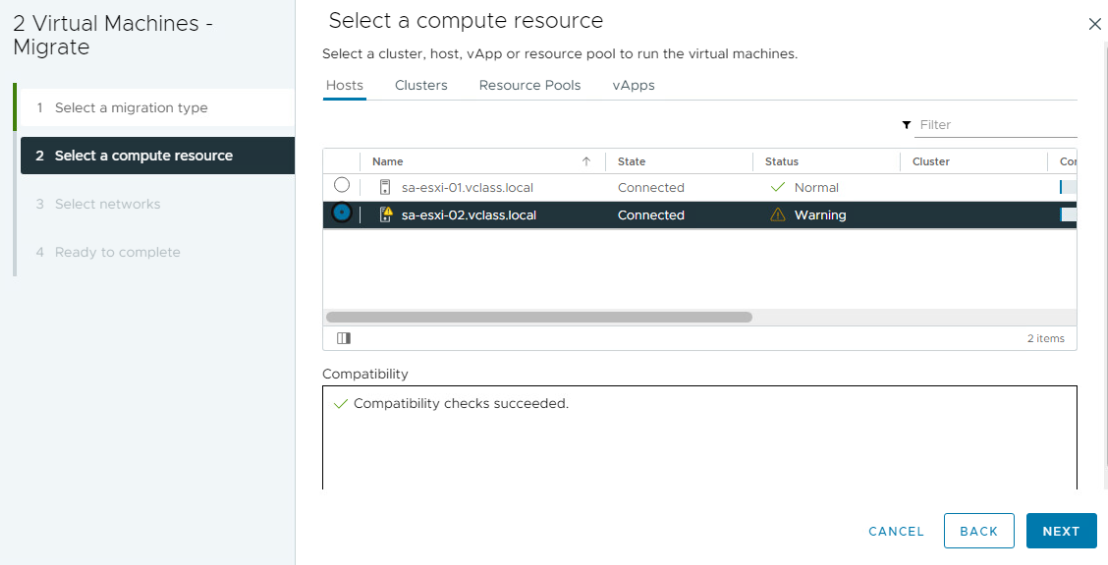Click the sa-esxi-02 host warning icon
The width and height of the screenshot is (1108, 565).
coord(386,215)
